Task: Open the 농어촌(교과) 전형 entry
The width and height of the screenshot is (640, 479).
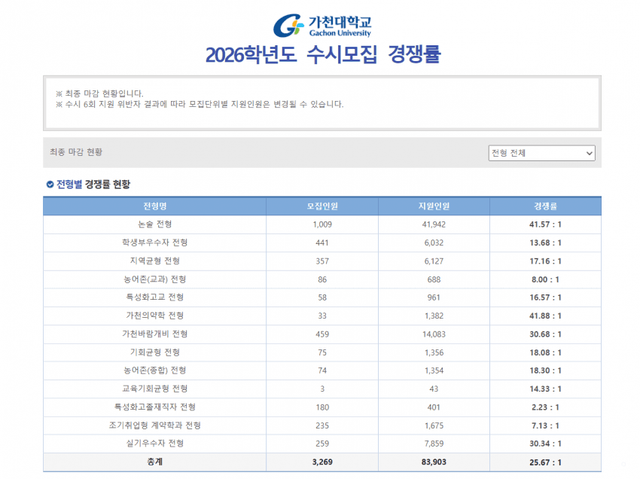Action: 154,279
